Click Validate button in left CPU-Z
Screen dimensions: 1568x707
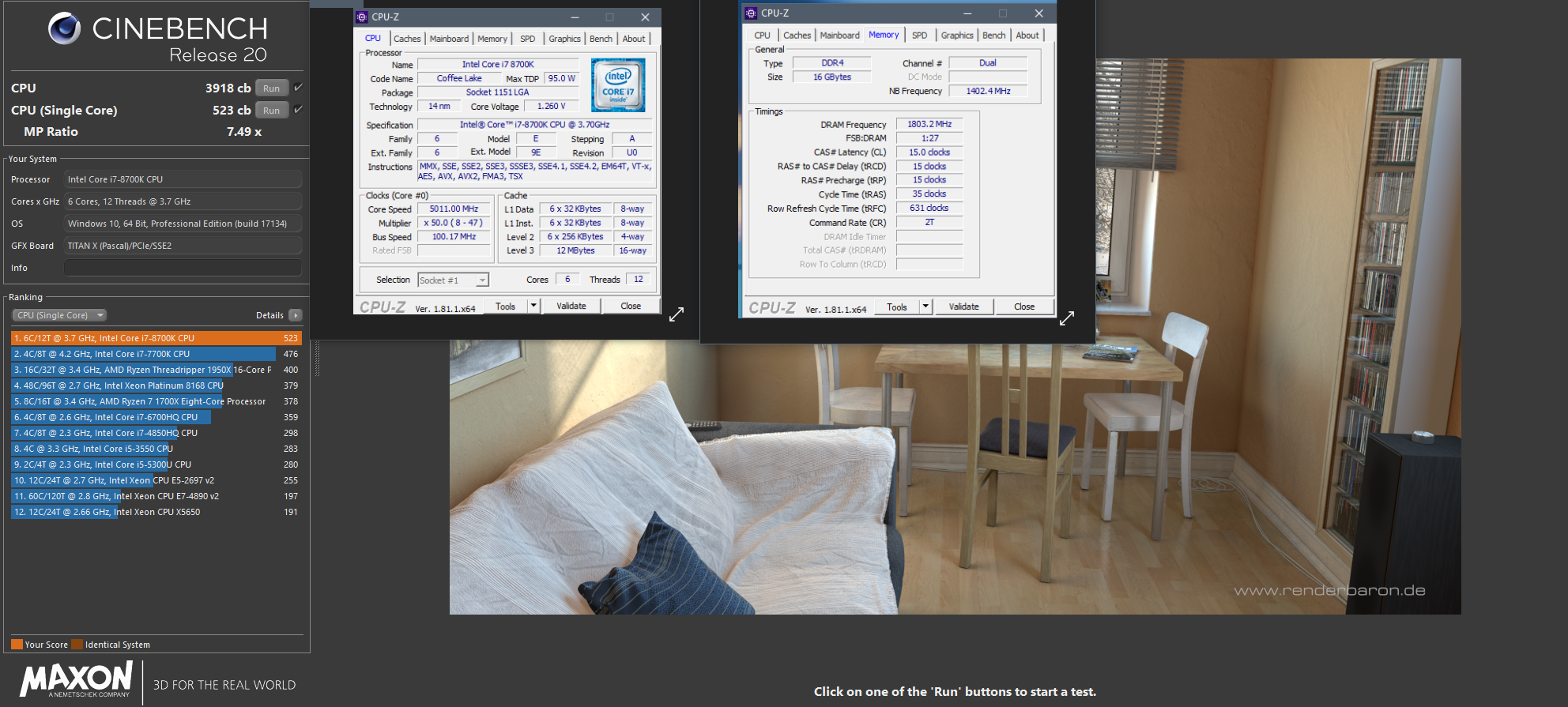tap(571, 306)
